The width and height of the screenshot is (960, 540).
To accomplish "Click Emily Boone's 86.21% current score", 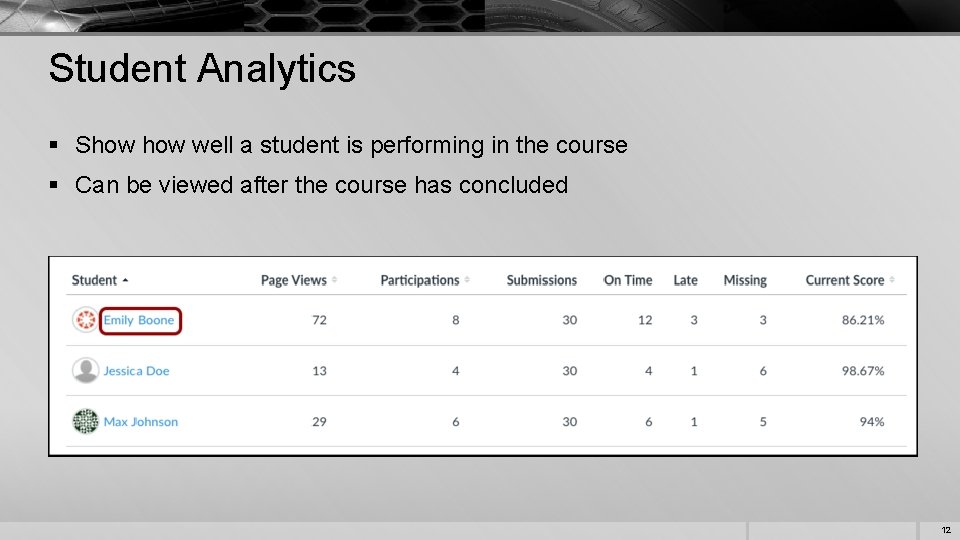I will pyautogui.click(x=863, y=320).
